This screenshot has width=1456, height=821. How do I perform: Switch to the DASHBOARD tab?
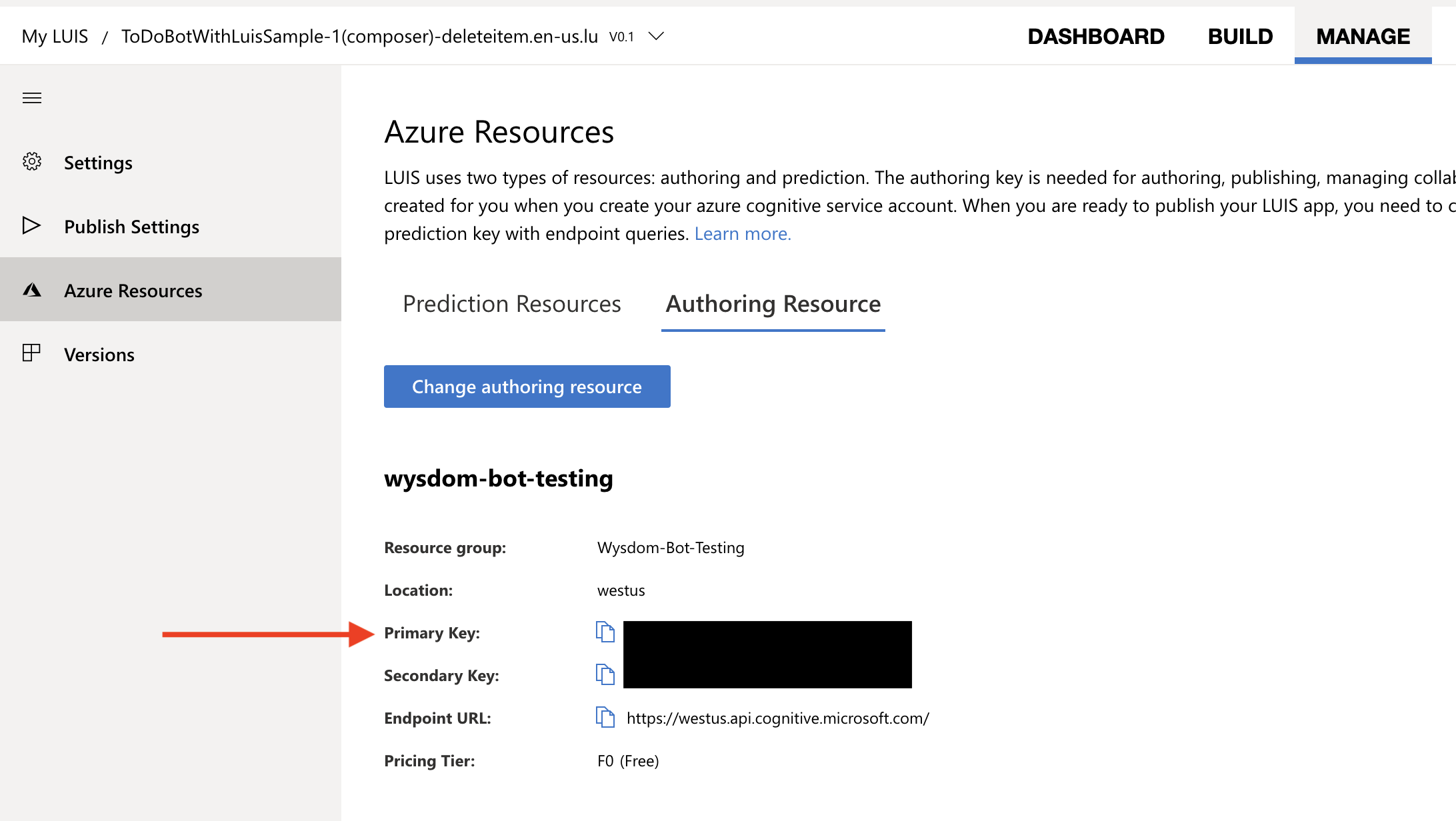tap(1096, 37)
